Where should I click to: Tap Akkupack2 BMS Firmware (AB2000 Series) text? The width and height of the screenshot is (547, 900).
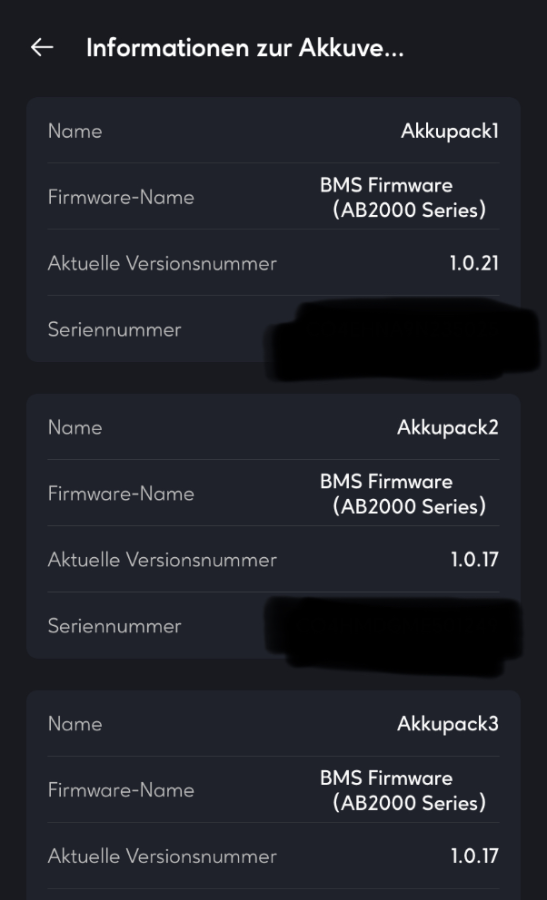403,494
